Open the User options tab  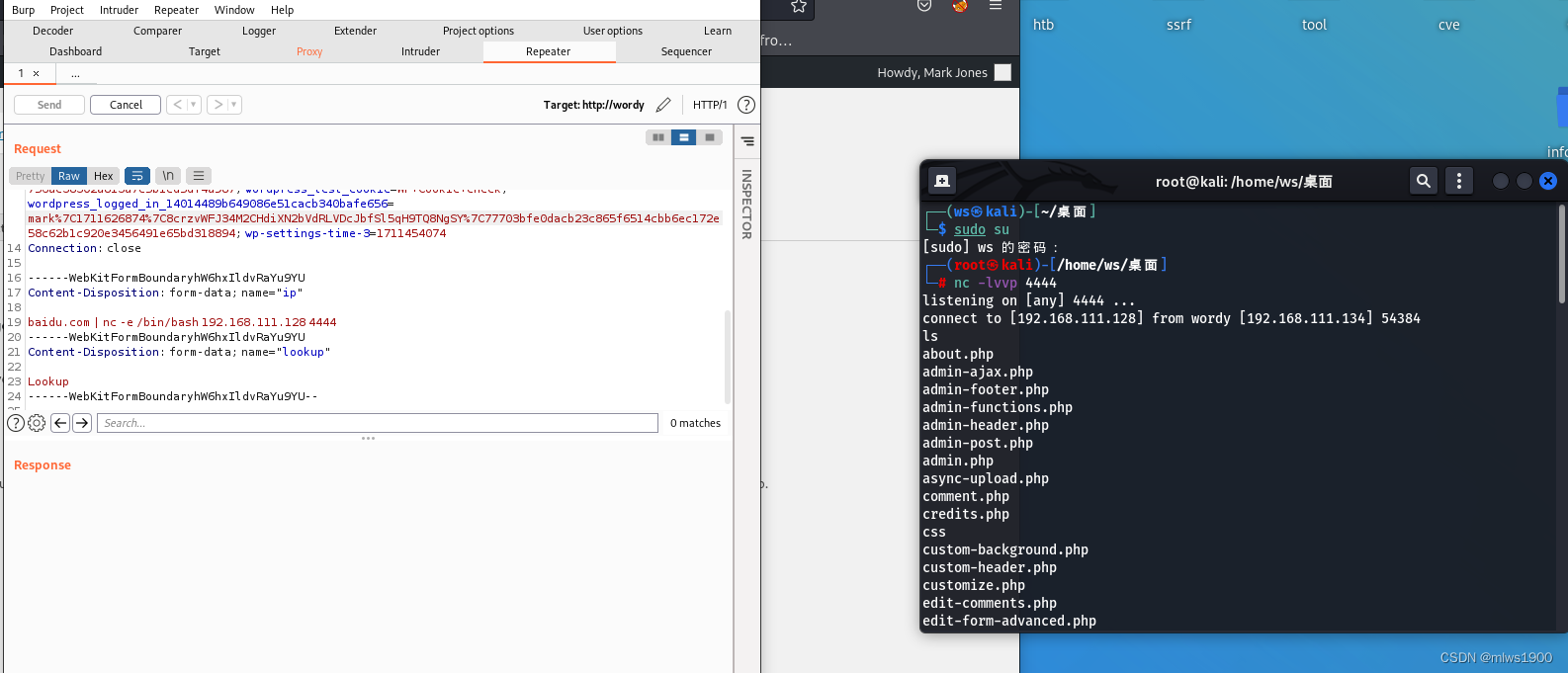click(x=613, y=31)
